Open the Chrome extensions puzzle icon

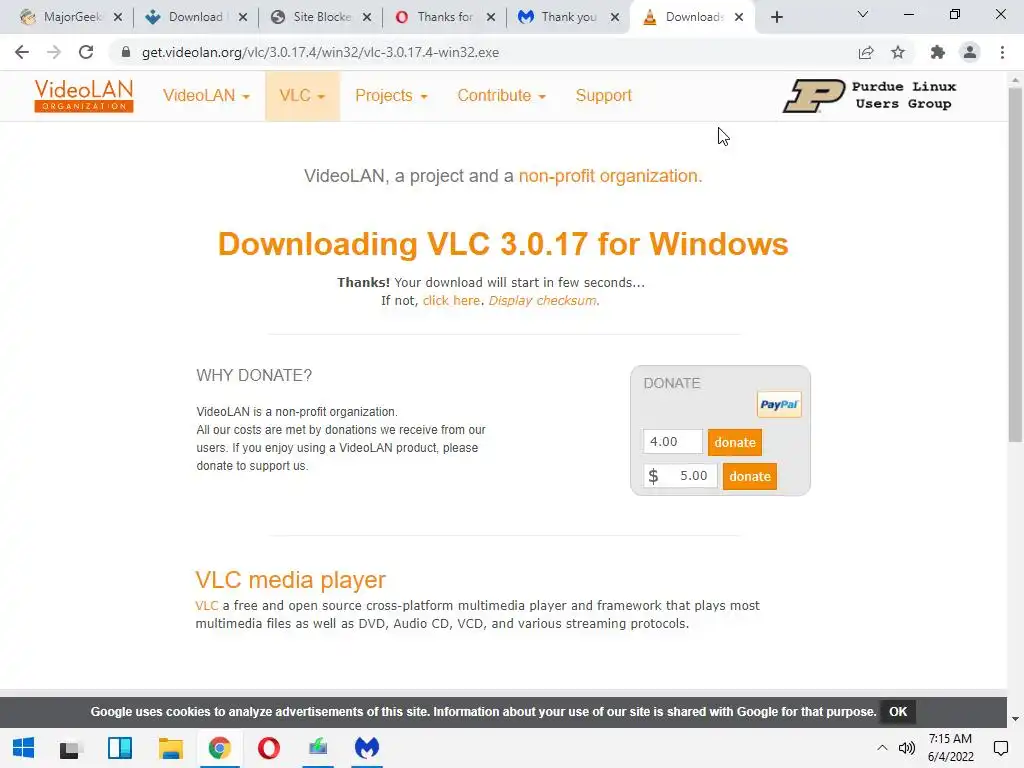click(x=938, y=52)
